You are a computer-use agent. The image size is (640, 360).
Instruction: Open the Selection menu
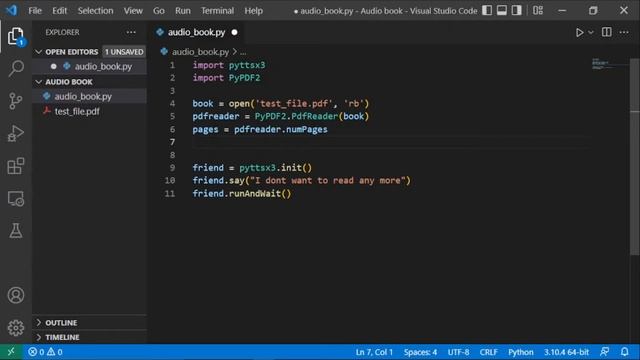(96, 11)
